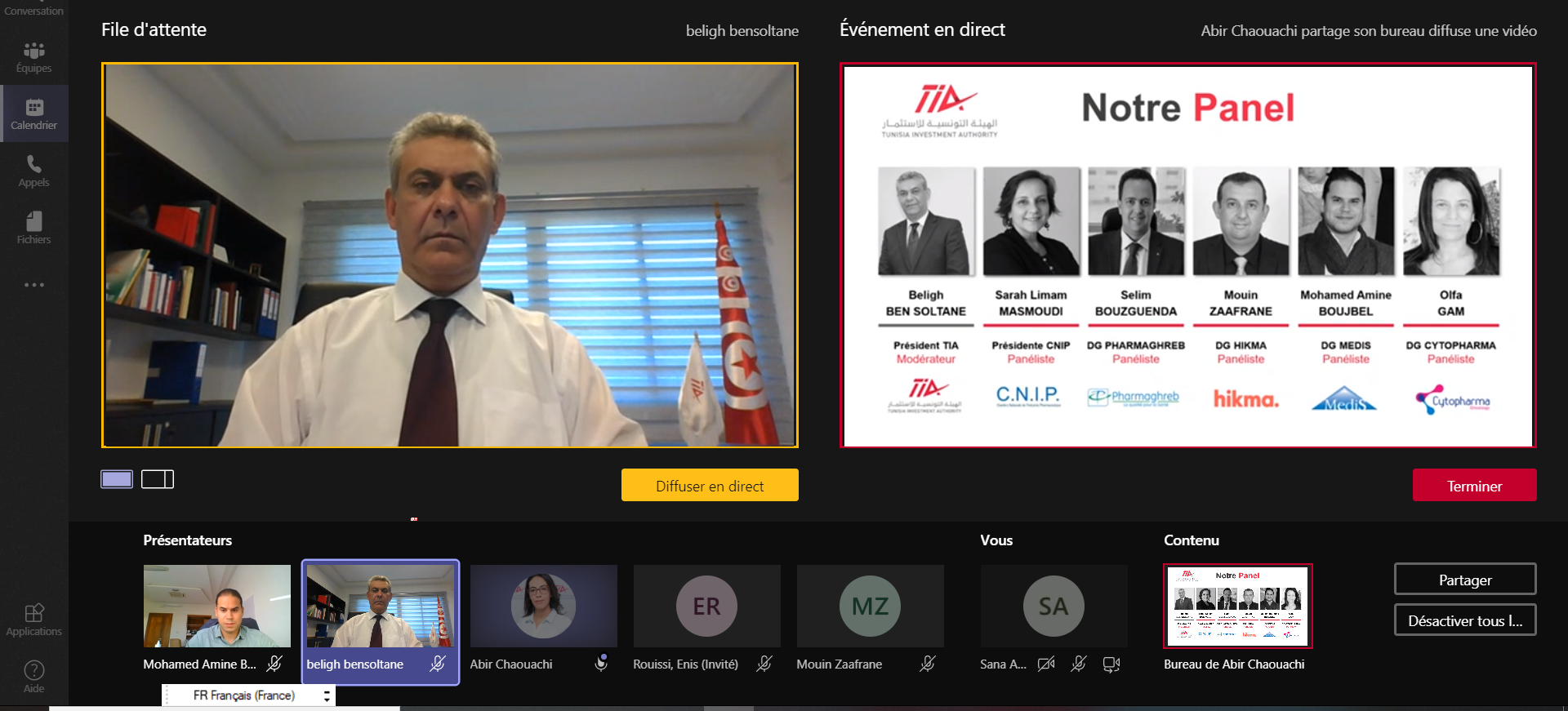Select beligh bensoltane presenter video thumbnail
Image resolution: width=1568 pixels, height=711 pixels.
point(381,606)
